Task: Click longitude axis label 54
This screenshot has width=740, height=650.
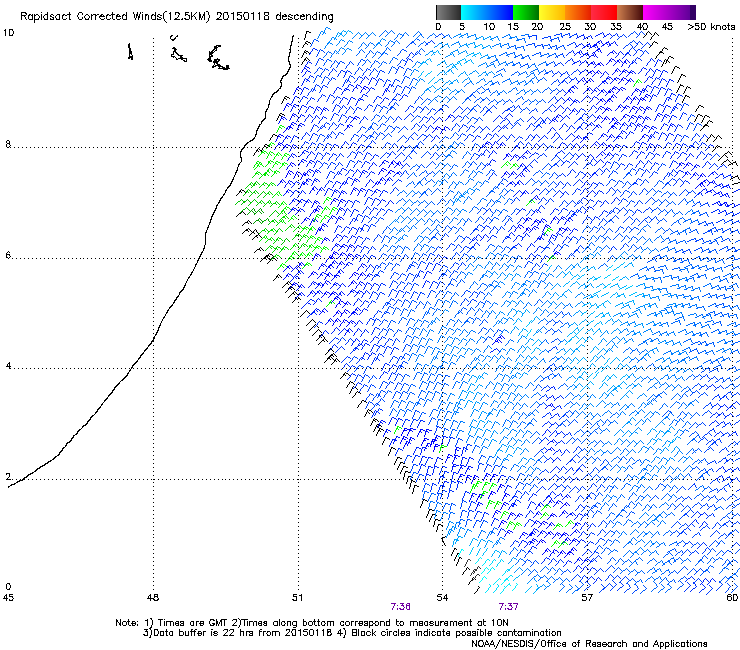Action: pyautogui.click(x=442, y=598)
